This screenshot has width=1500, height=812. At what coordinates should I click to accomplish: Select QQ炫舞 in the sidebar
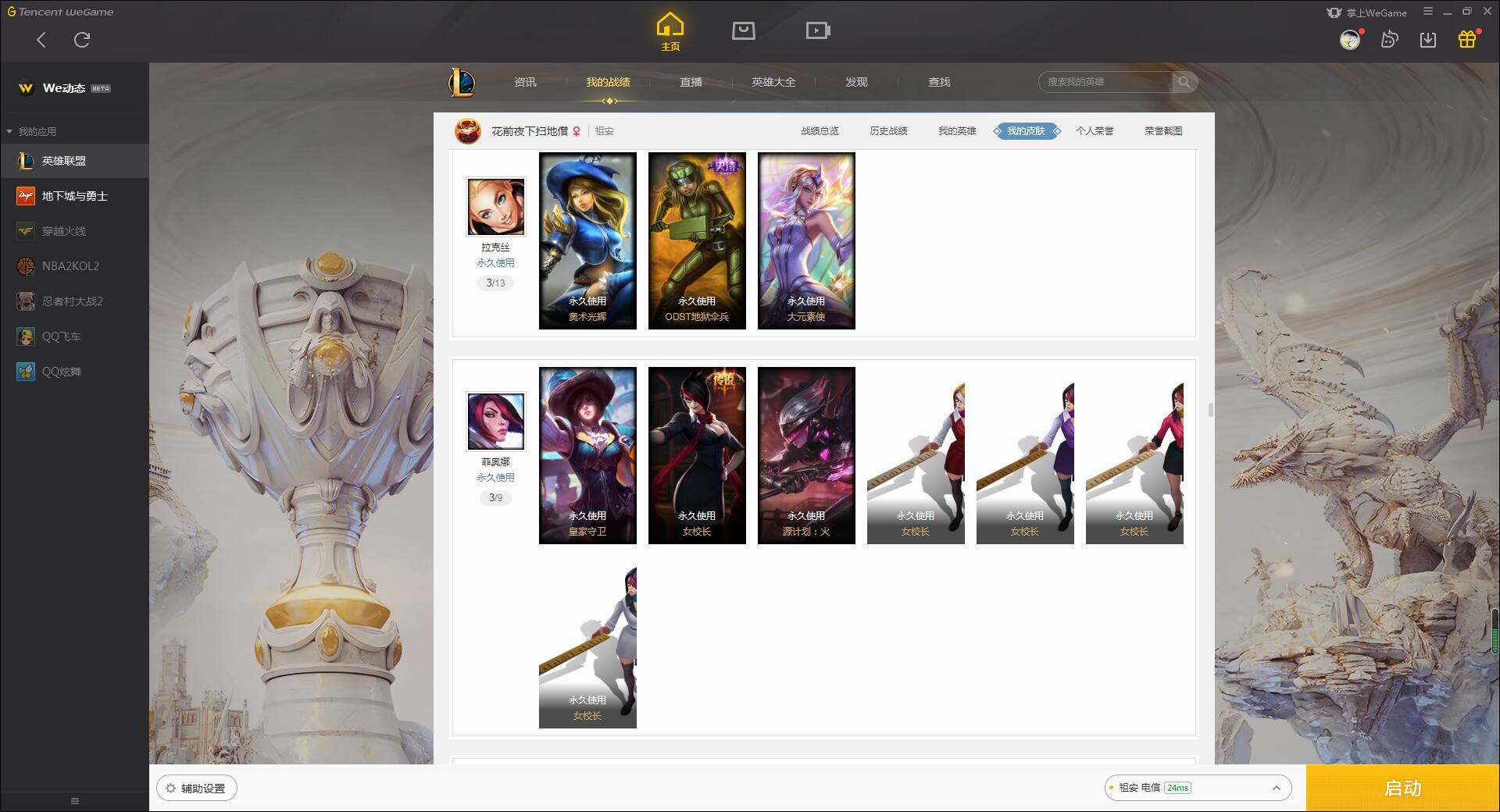pos(74,372)
